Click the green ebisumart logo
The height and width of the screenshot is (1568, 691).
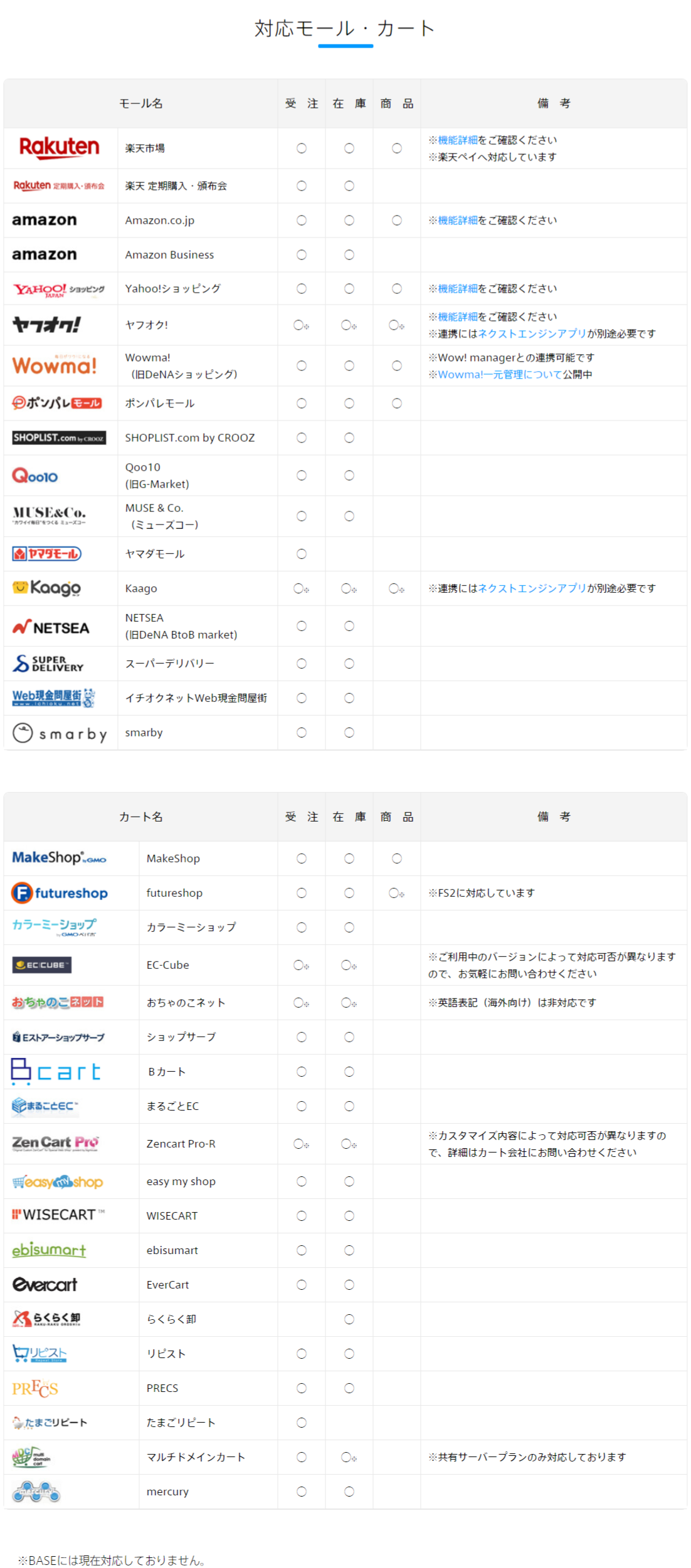coord(49,1250)
